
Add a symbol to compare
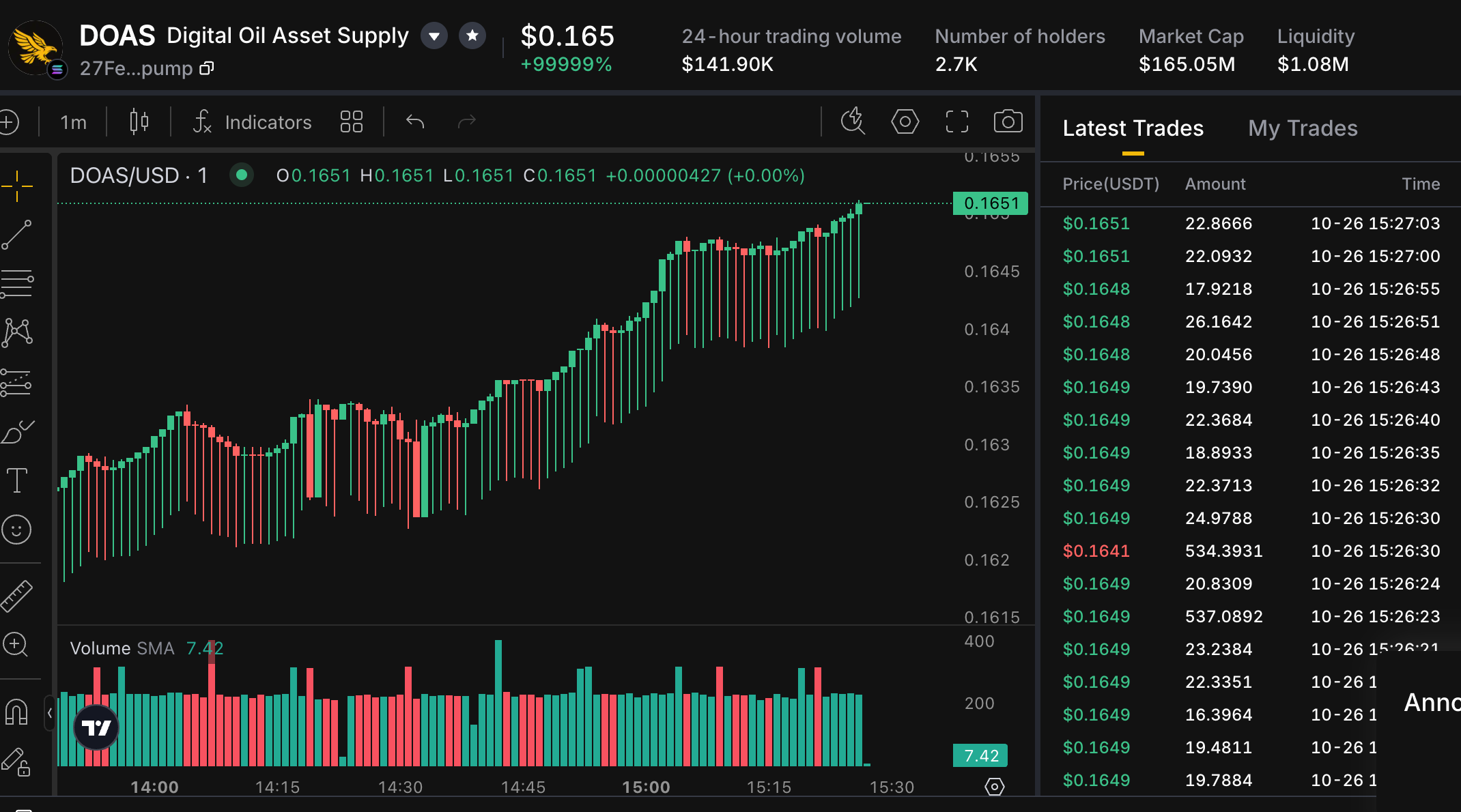click(8, 123)
